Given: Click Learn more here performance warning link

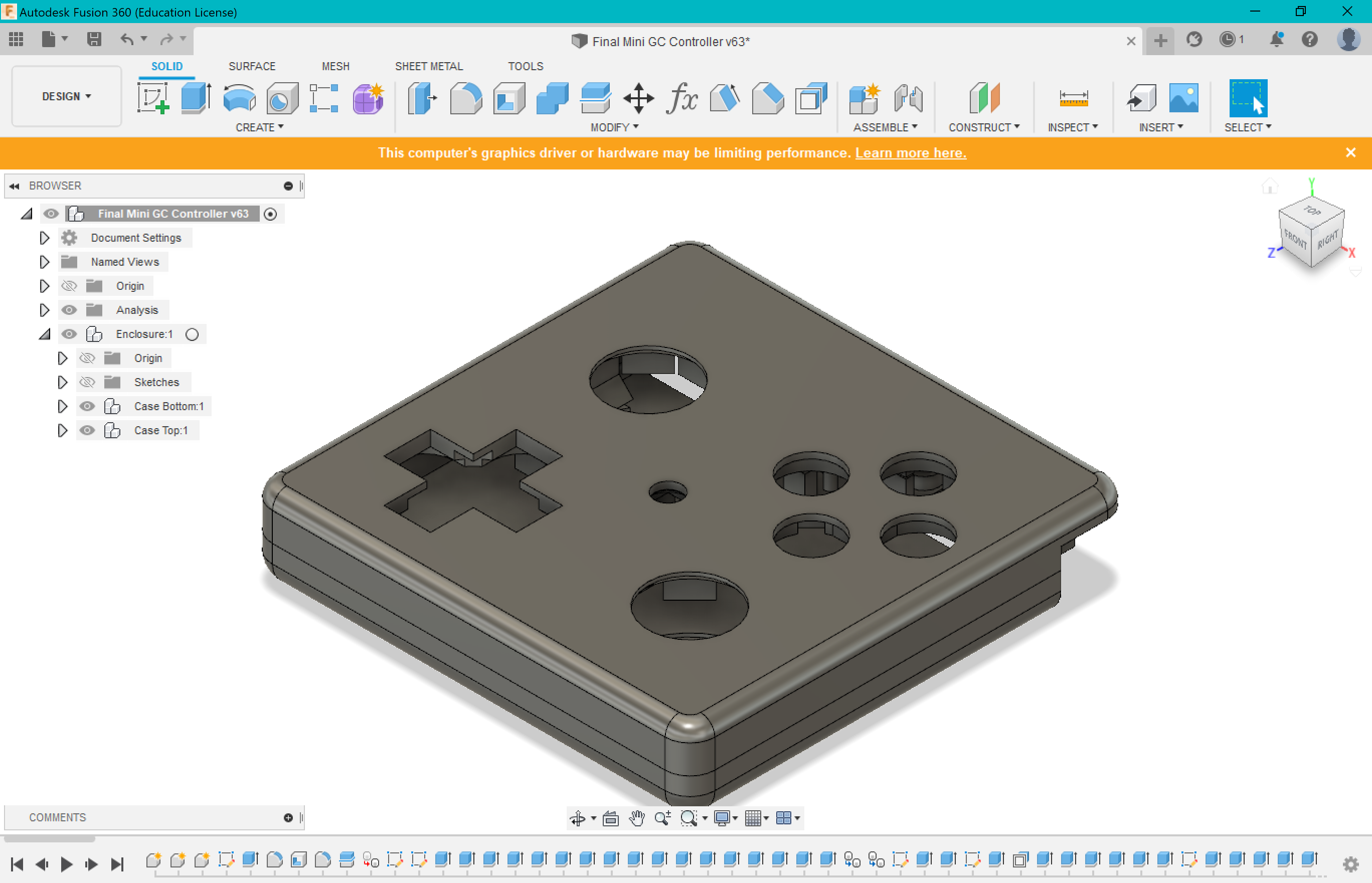Looking at the screenshot, I should click(x=910, y=152).
